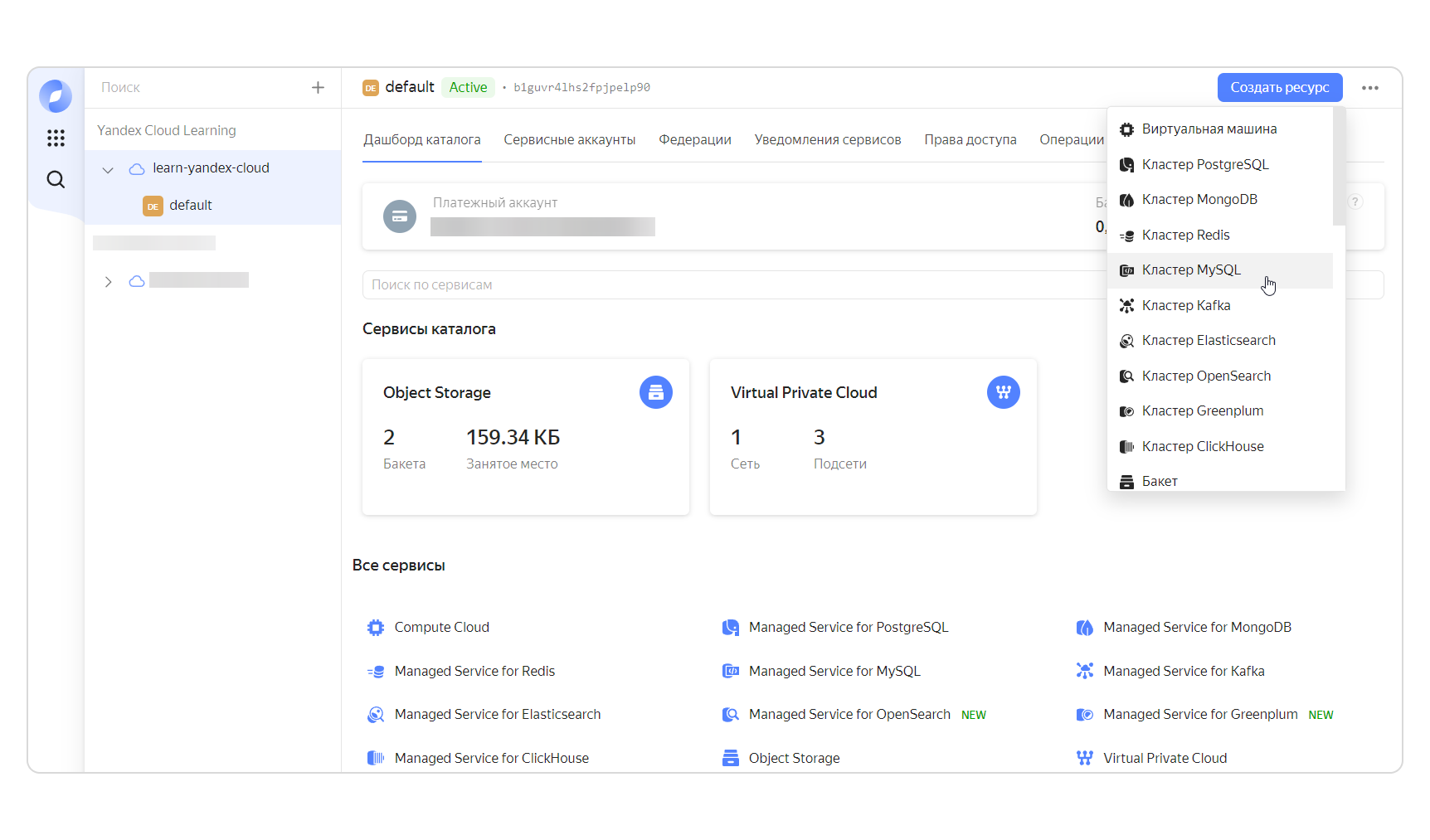Click the Compute Cloud chip icon
Viewport: 1430px width, 840px height.
[x=376, y=628]
